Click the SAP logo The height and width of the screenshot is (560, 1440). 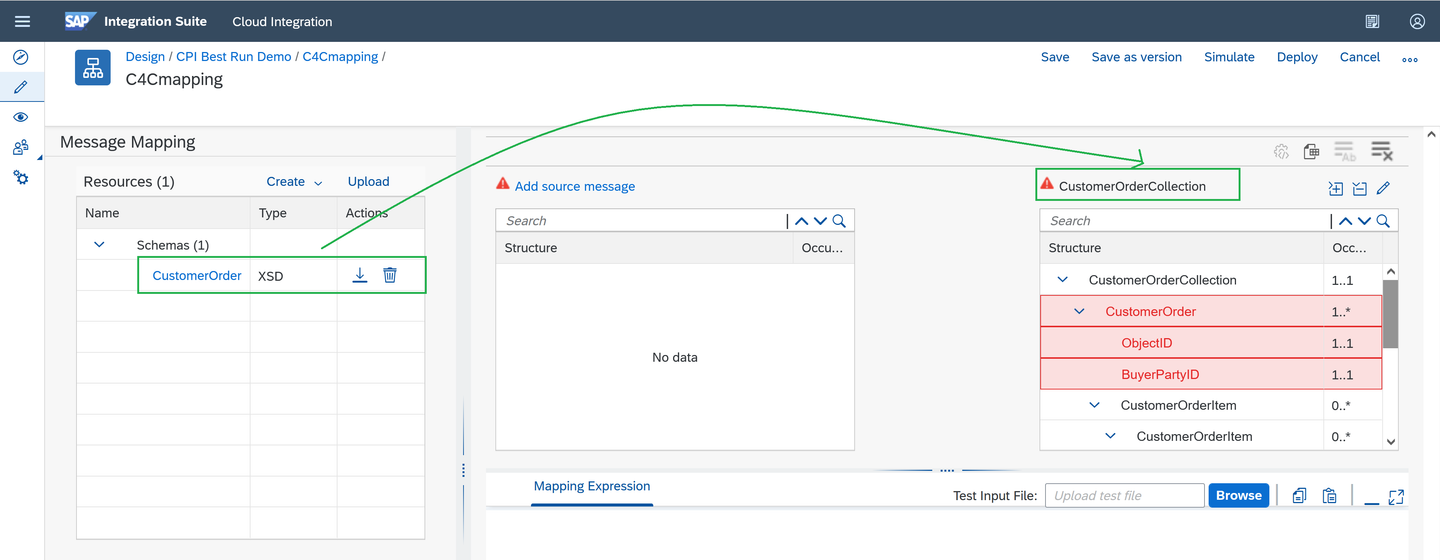(80, 21)
